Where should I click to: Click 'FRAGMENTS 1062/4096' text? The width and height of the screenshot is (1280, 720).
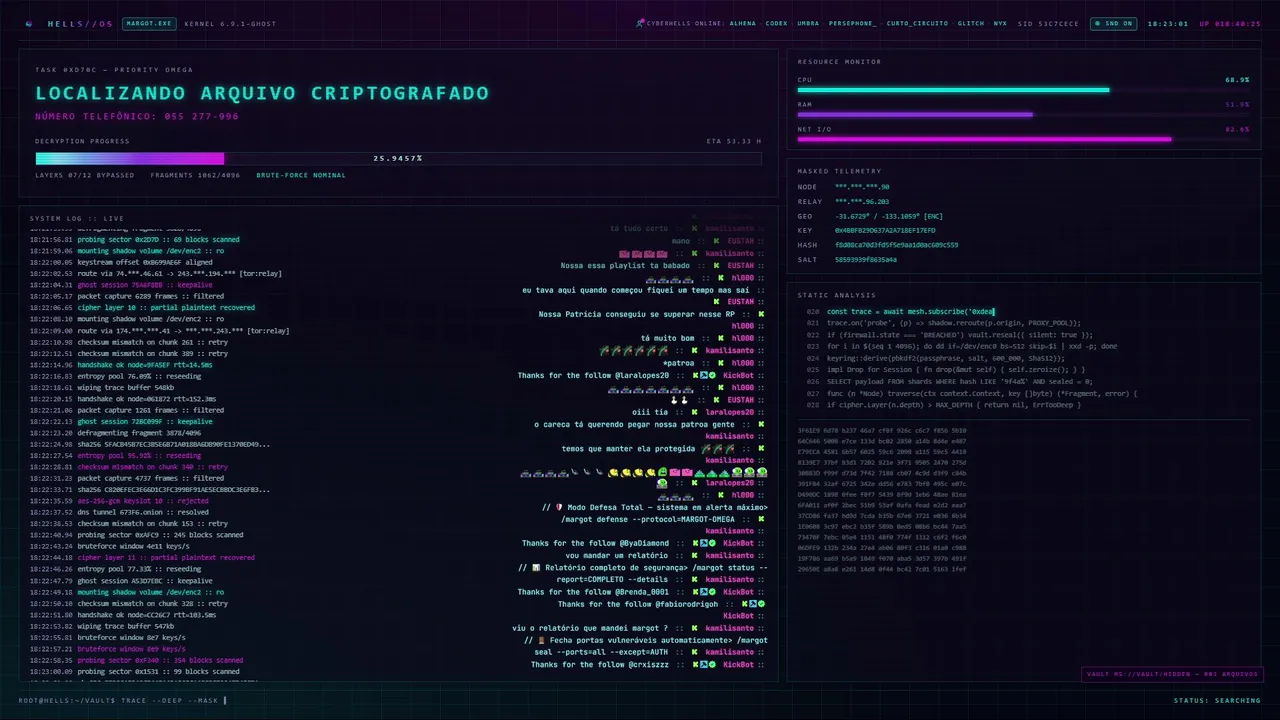point(195,175)
